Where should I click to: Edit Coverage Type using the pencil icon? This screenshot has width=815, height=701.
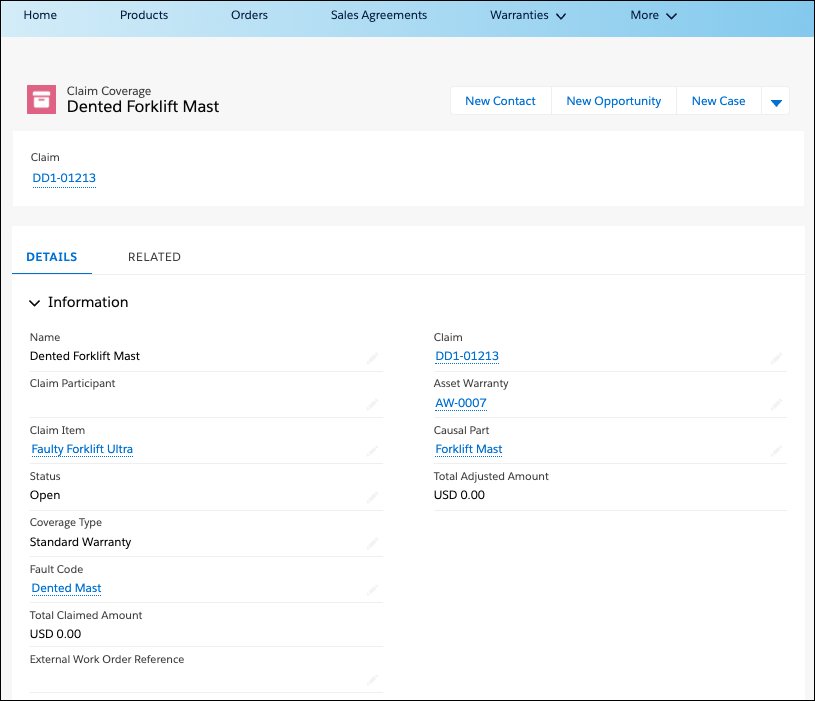pos(372,543)
